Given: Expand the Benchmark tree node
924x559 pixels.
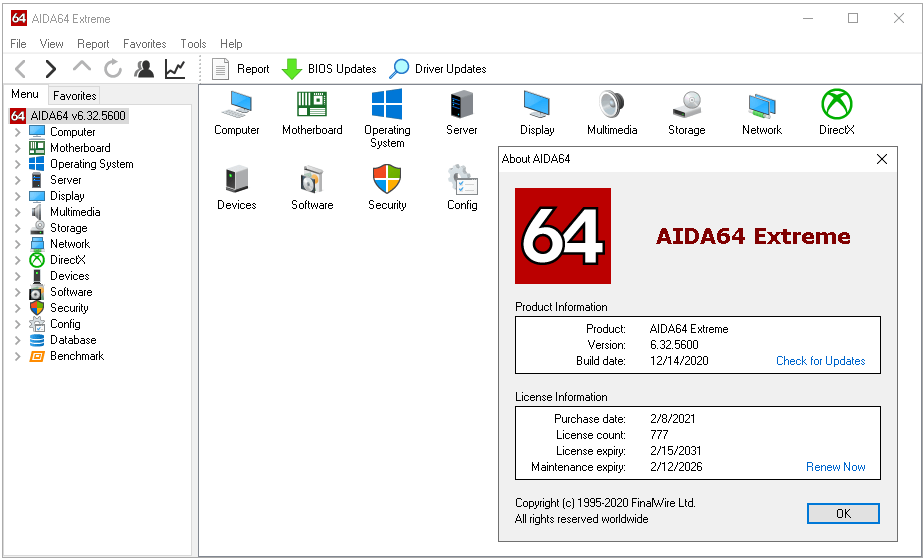Looking at the screenshot, I should (x=17, y=356).
